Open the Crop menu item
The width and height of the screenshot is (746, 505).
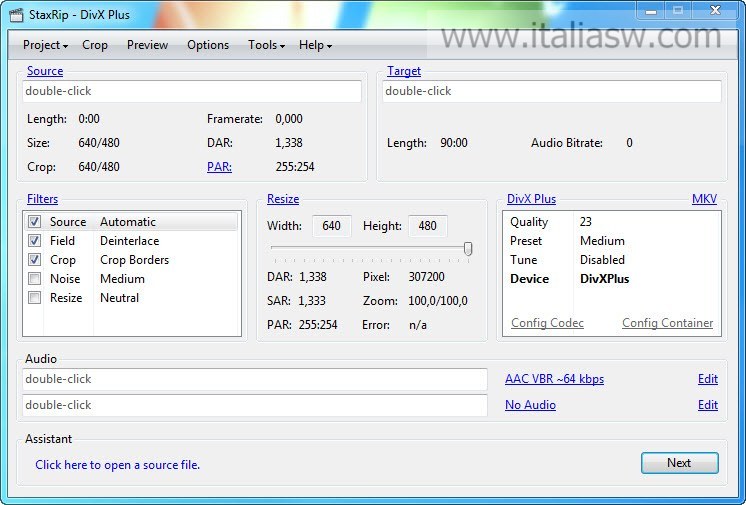pyautogui.click(x=95, y=45)
